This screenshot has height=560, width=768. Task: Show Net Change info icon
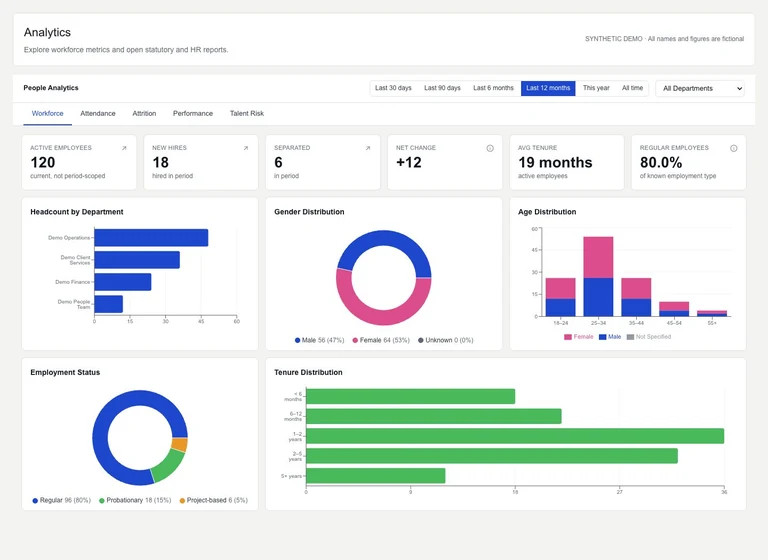click(x=490, y=148)
